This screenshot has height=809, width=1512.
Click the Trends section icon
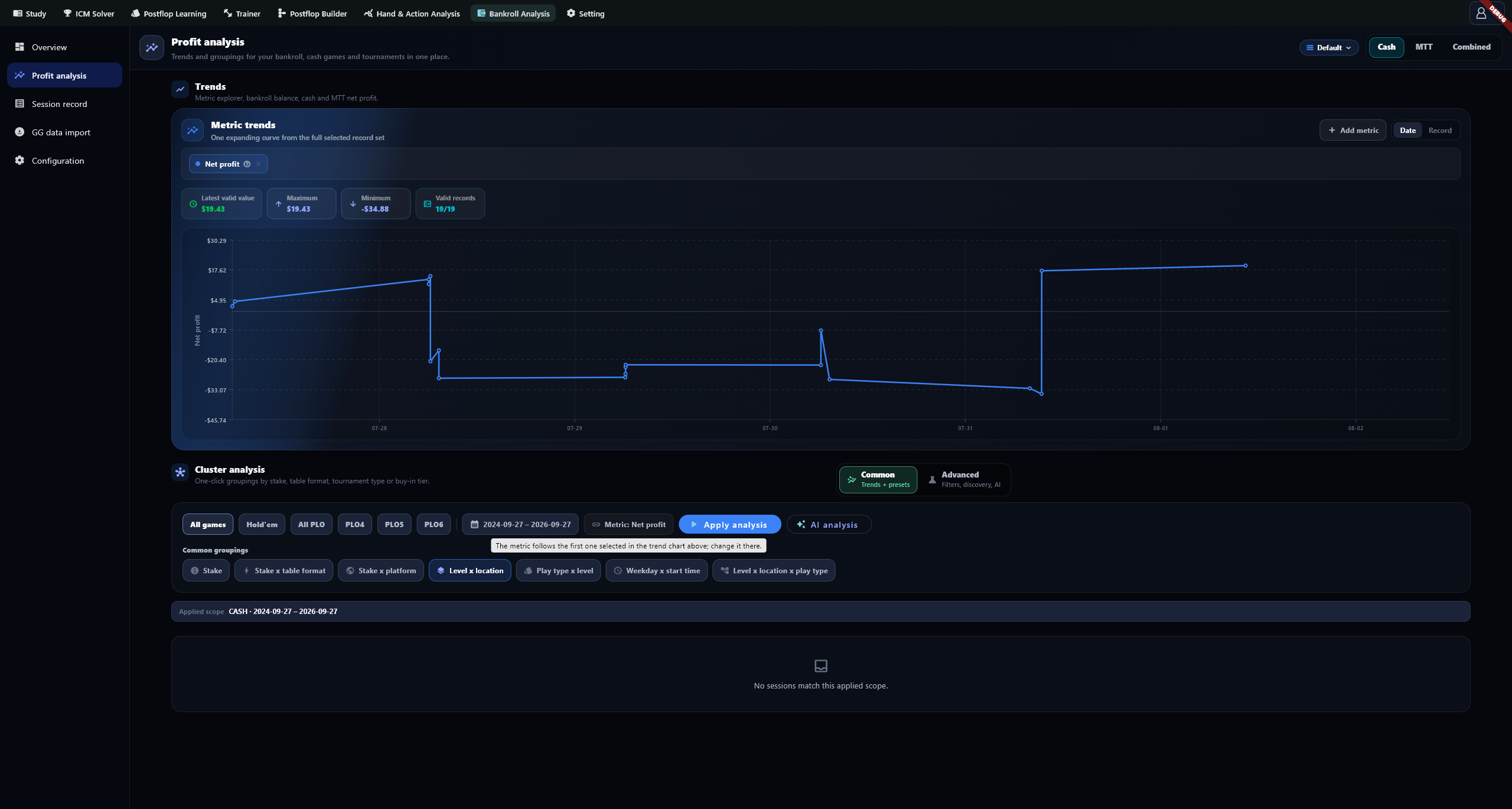tap(180, 89)
